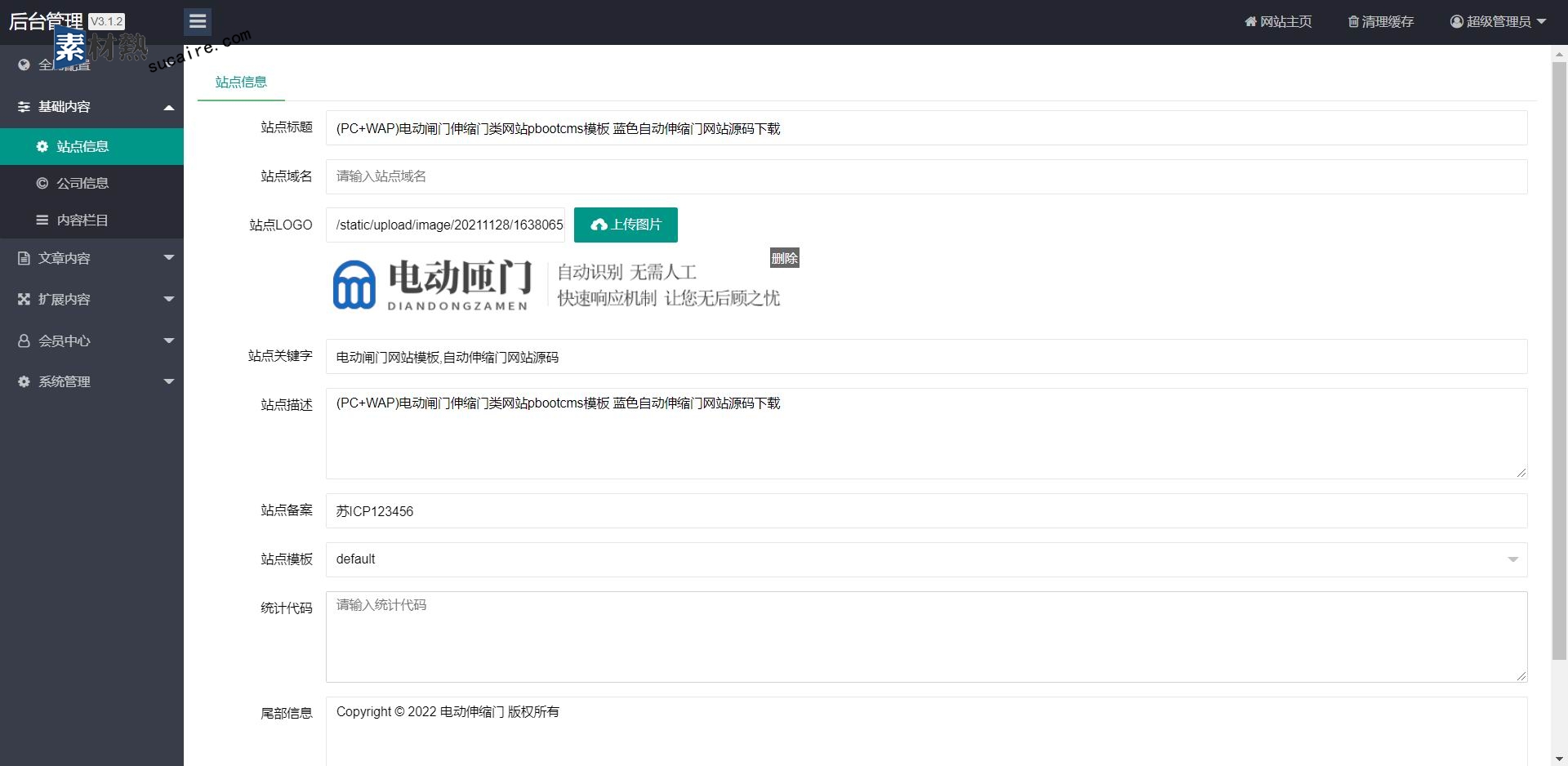Open 网站主页 home link
Viewport: 1568px width, 766px height.
[x=1278, y=22]
